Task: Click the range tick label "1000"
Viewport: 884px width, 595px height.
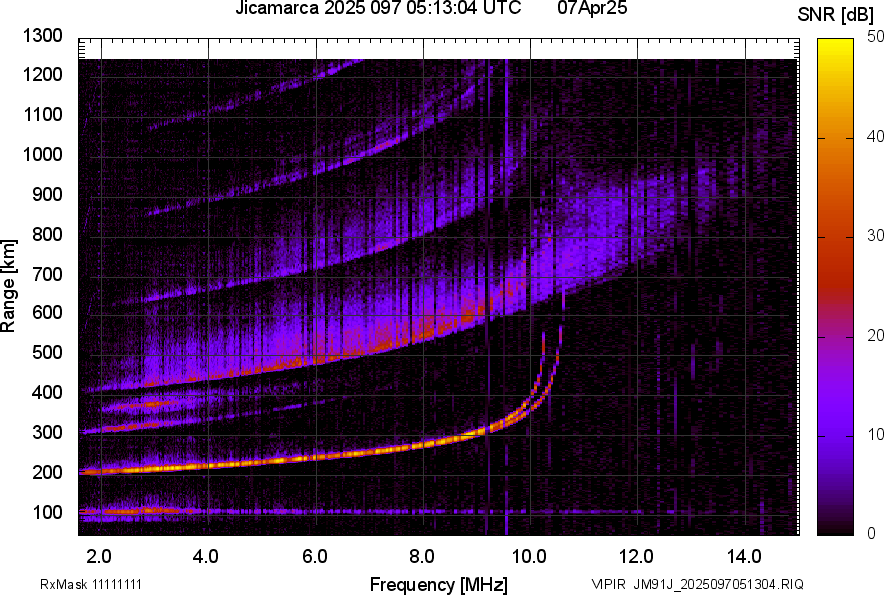Action: point(42,154)
